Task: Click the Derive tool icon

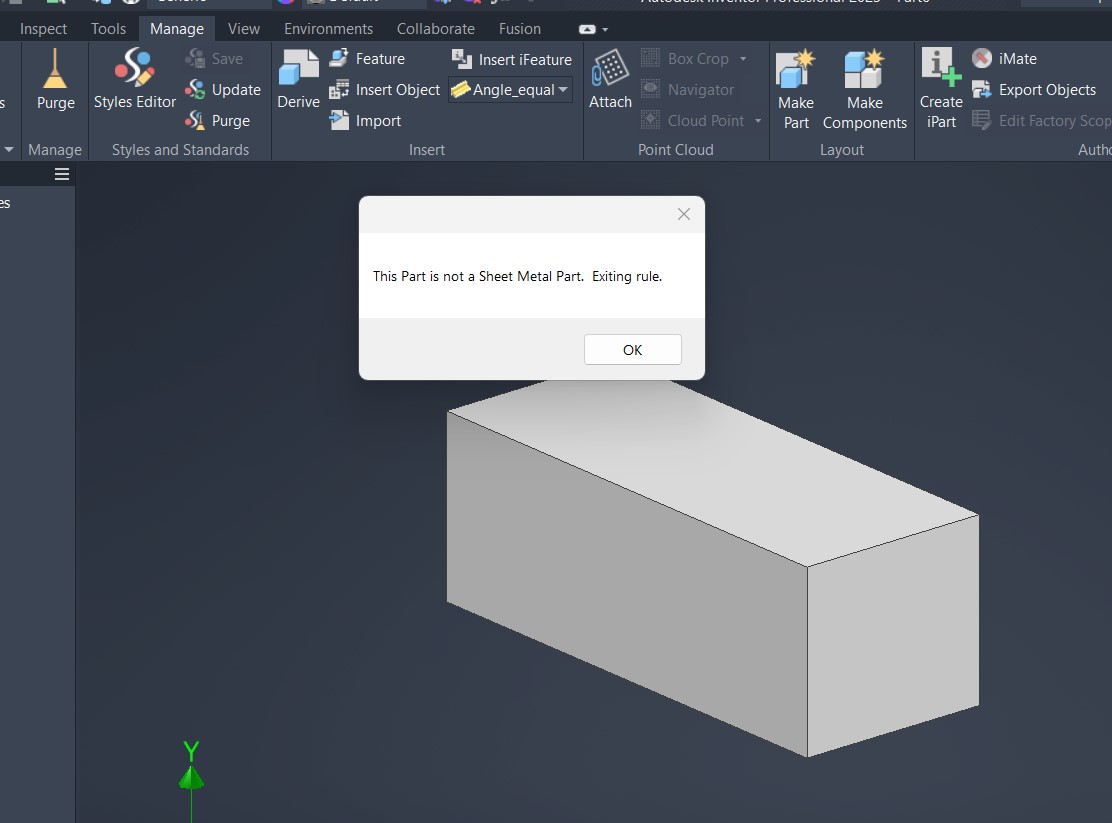Action: [x=298, y=70]
